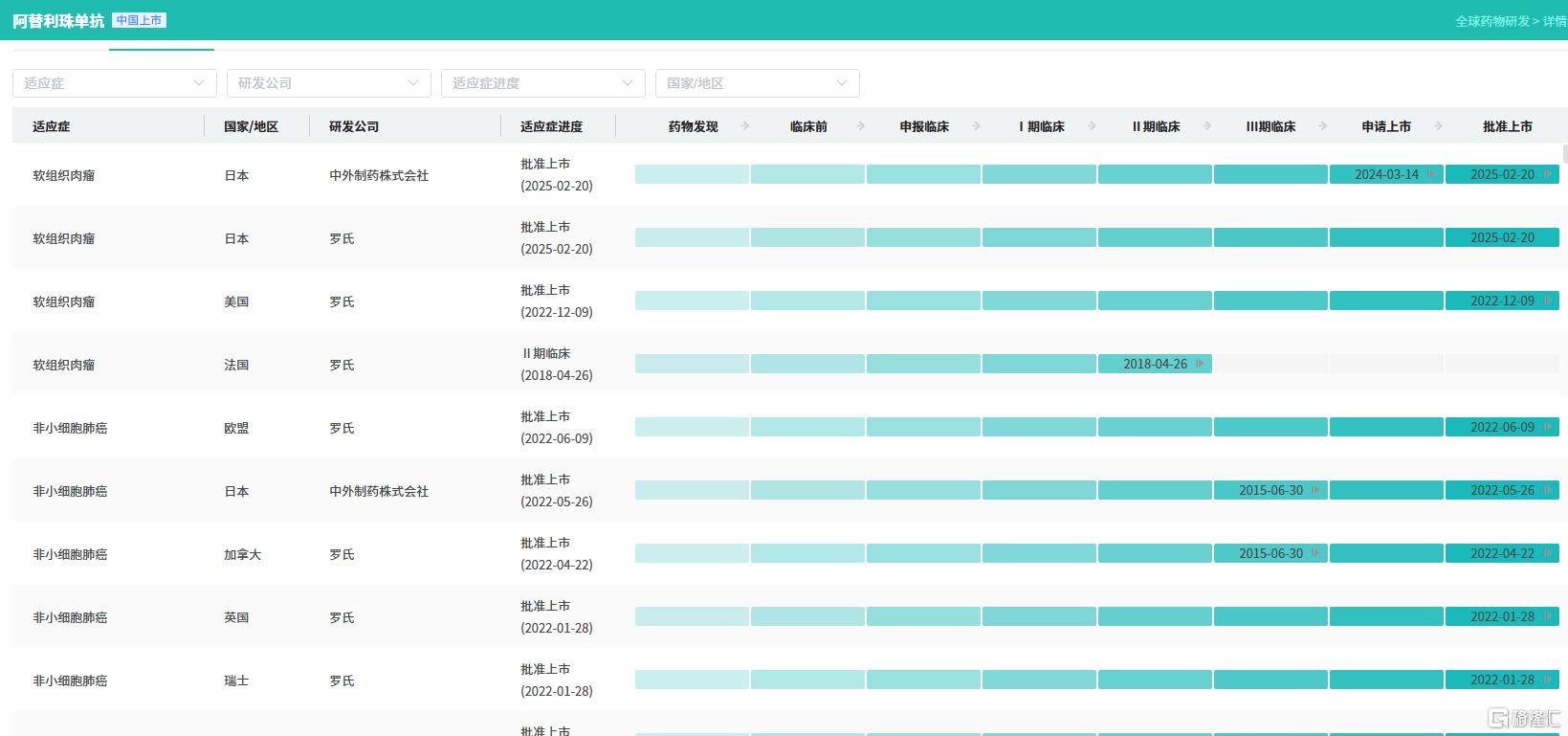Click header arrow between 药物发现 and 临床前
Image resolution: width=1568 pixels, height=736 pixels.
tap(745, 125)
